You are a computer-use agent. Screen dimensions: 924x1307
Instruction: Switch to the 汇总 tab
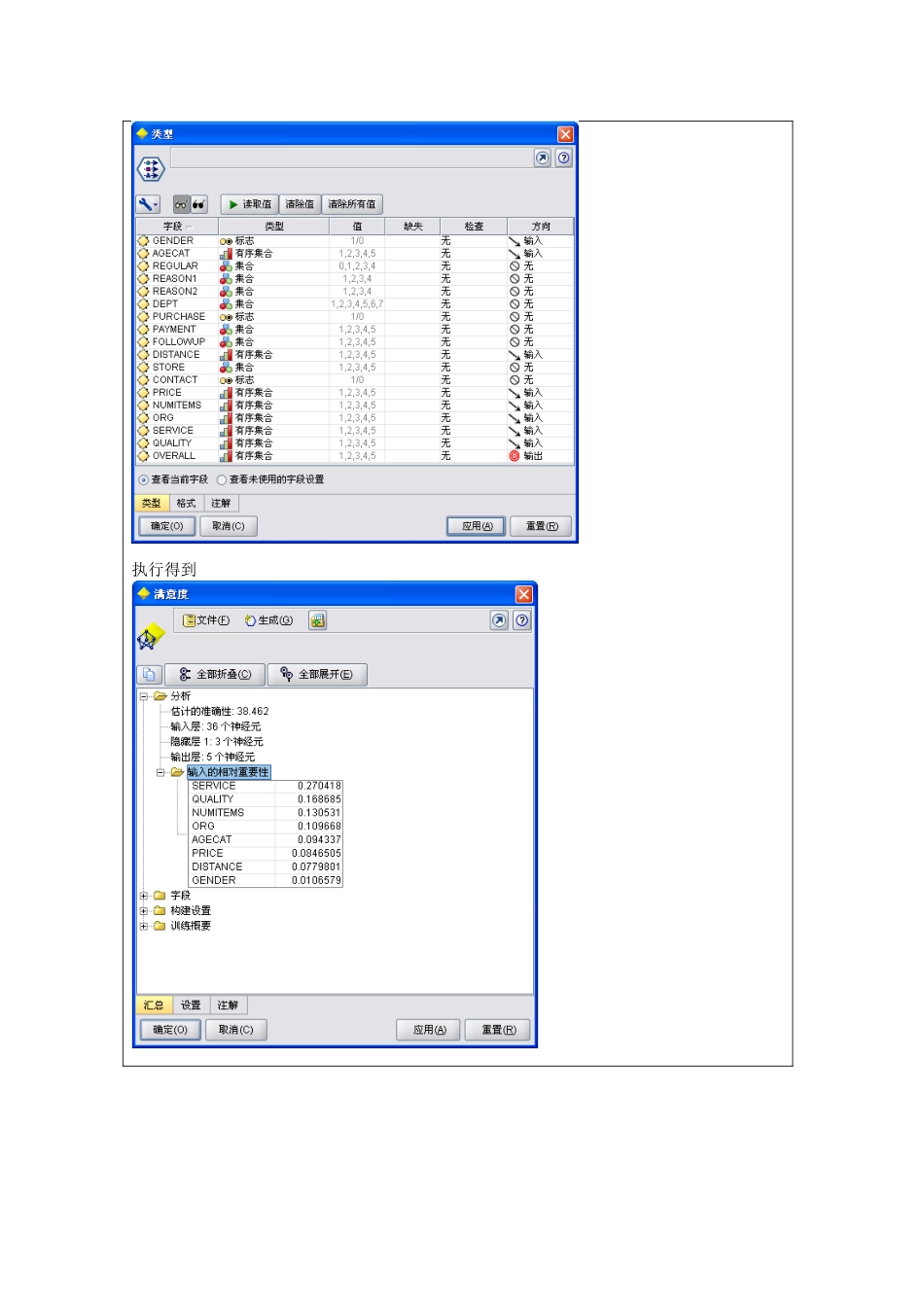pyautogui.click(x=154, y=1006)
